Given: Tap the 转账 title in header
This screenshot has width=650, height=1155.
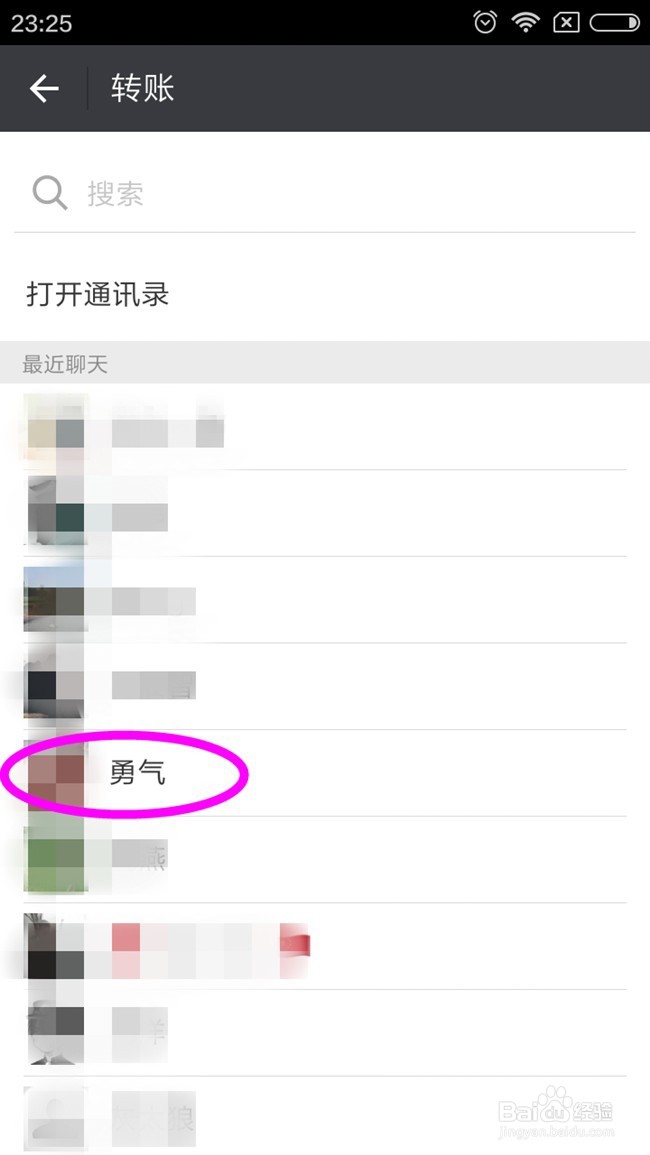Looking at the screenshot, I should point(142,88).
